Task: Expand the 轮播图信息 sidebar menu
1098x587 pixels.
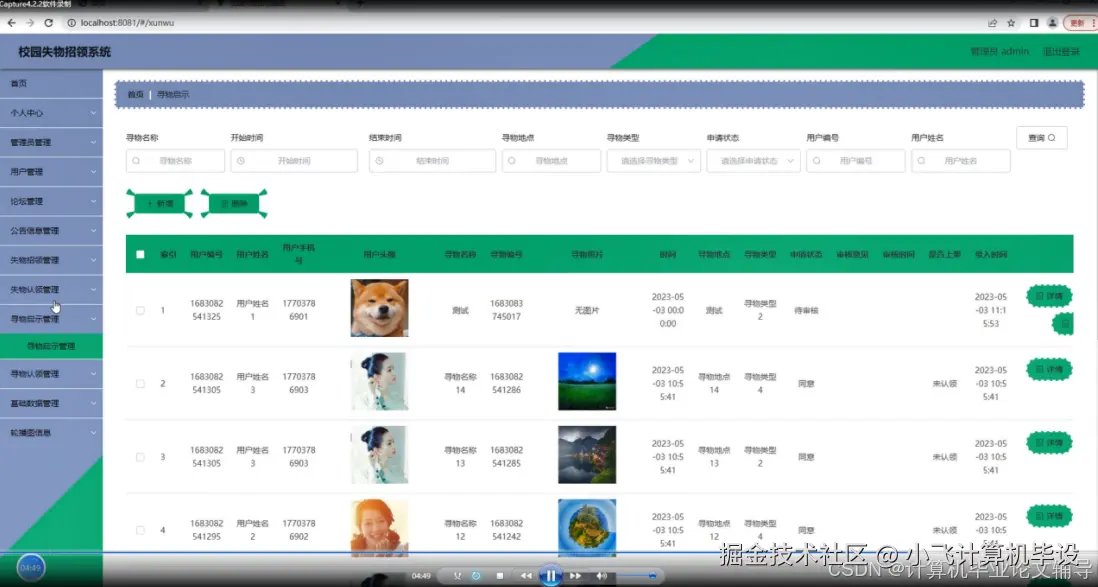Action: pyautogui.click(x=51, y=433)
